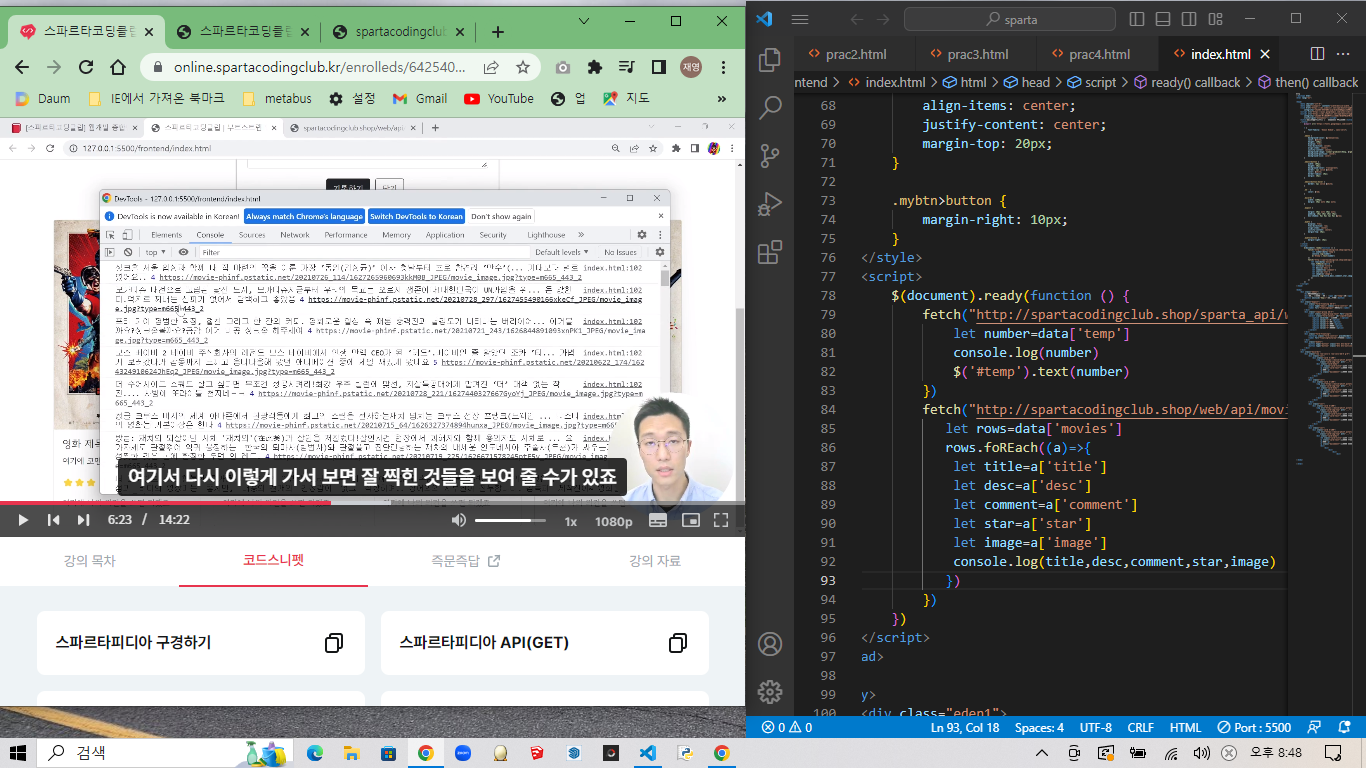Viewport: 1366px width, 768px height.
Task: Expand then() callback breadcrumb
Action: [1307, 83]
